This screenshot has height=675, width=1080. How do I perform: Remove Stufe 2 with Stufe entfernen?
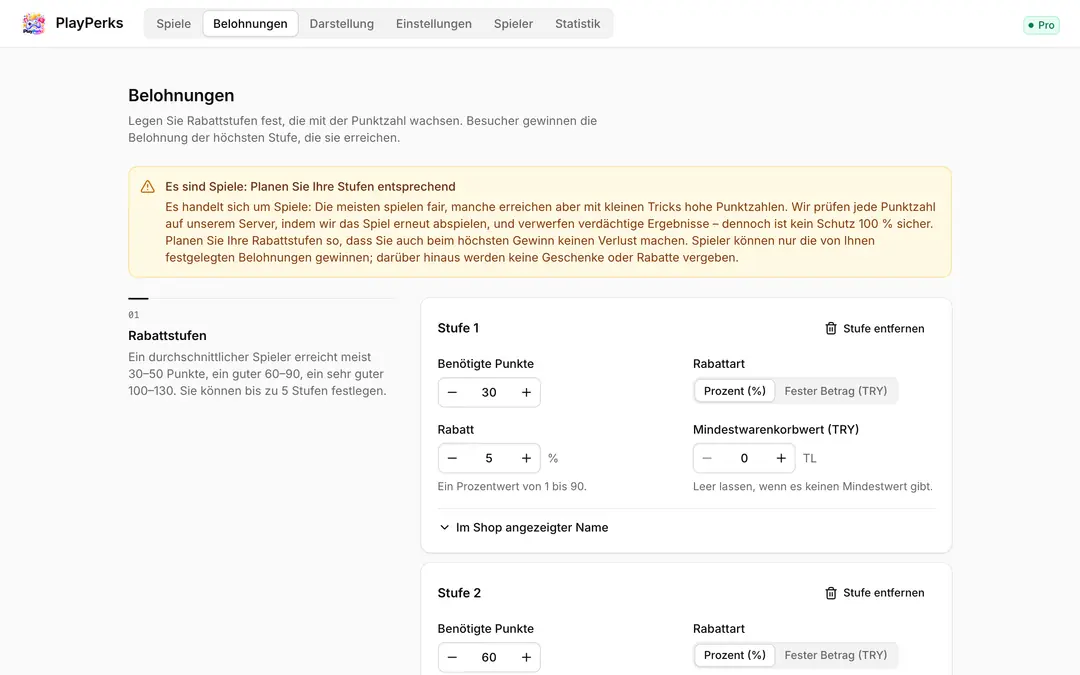pos(875,593)
